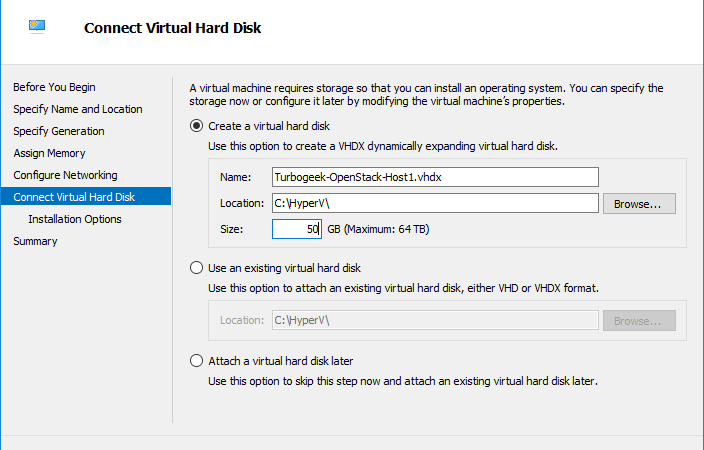Focus the Size in GB field

pyautogui.click(x=297, y=229)
